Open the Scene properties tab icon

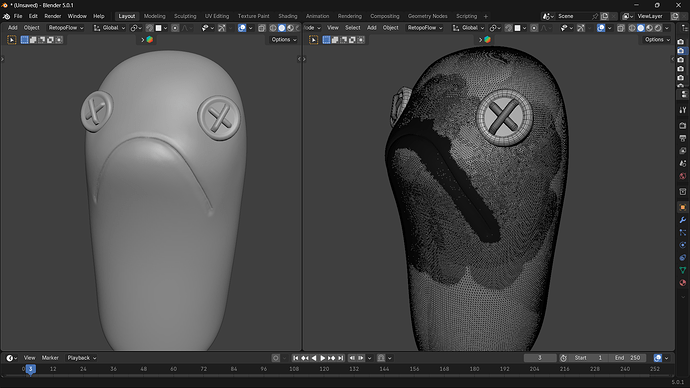(x=683, y=163)
